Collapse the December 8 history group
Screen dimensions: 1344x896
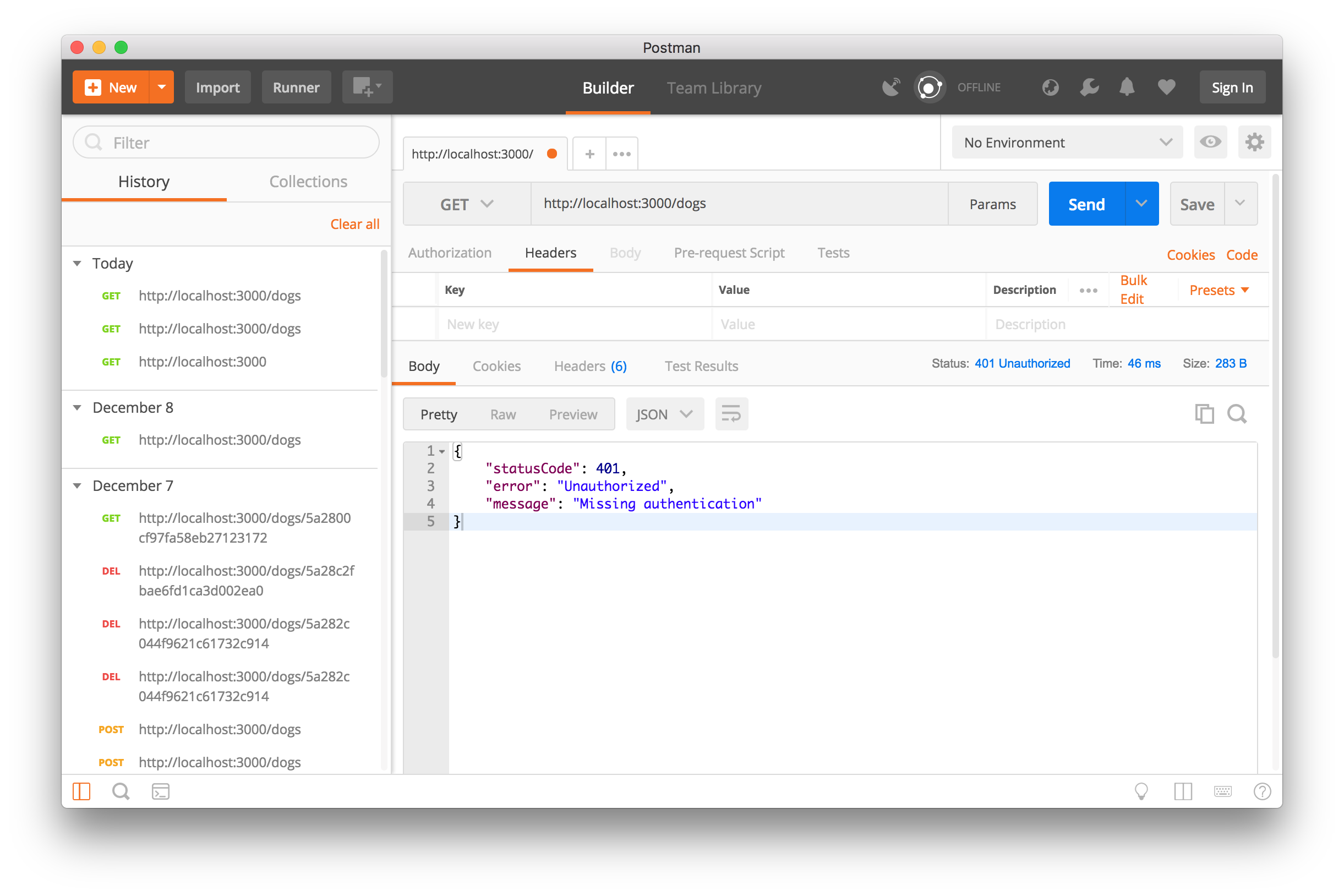(78, 407)
